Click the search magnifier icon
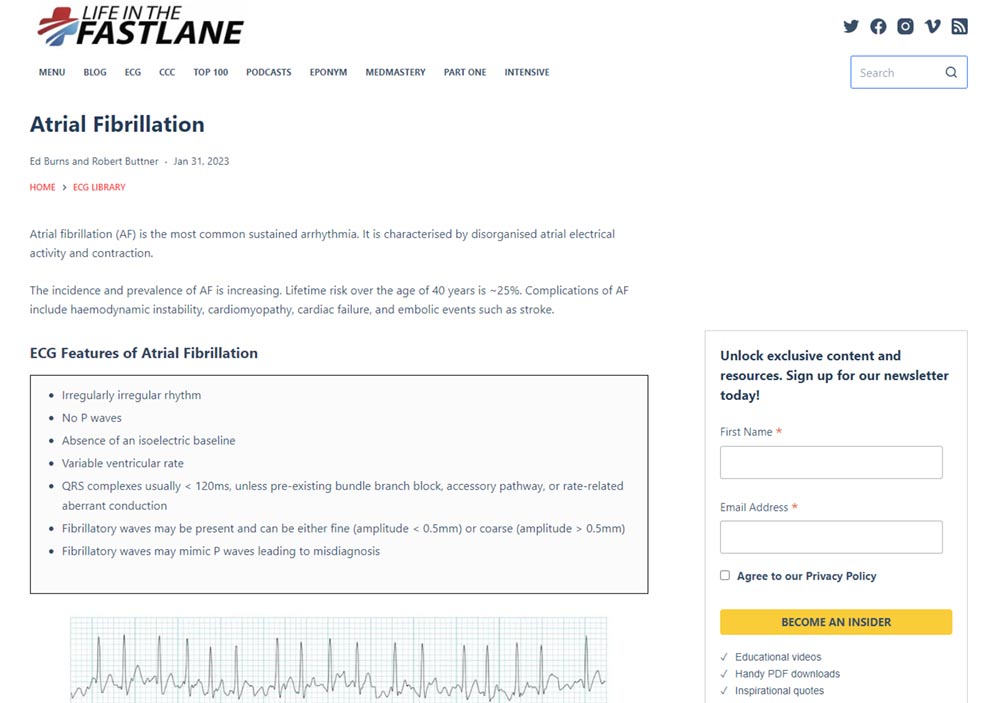Screen dimensions: 1000x703 click(x=951, y=72)
